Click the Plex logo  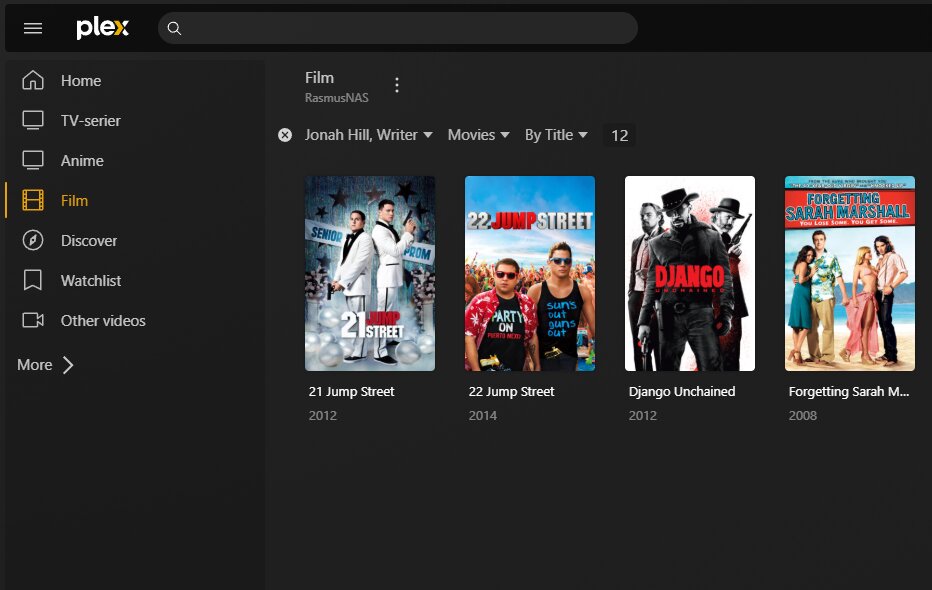tap(102, 27)
